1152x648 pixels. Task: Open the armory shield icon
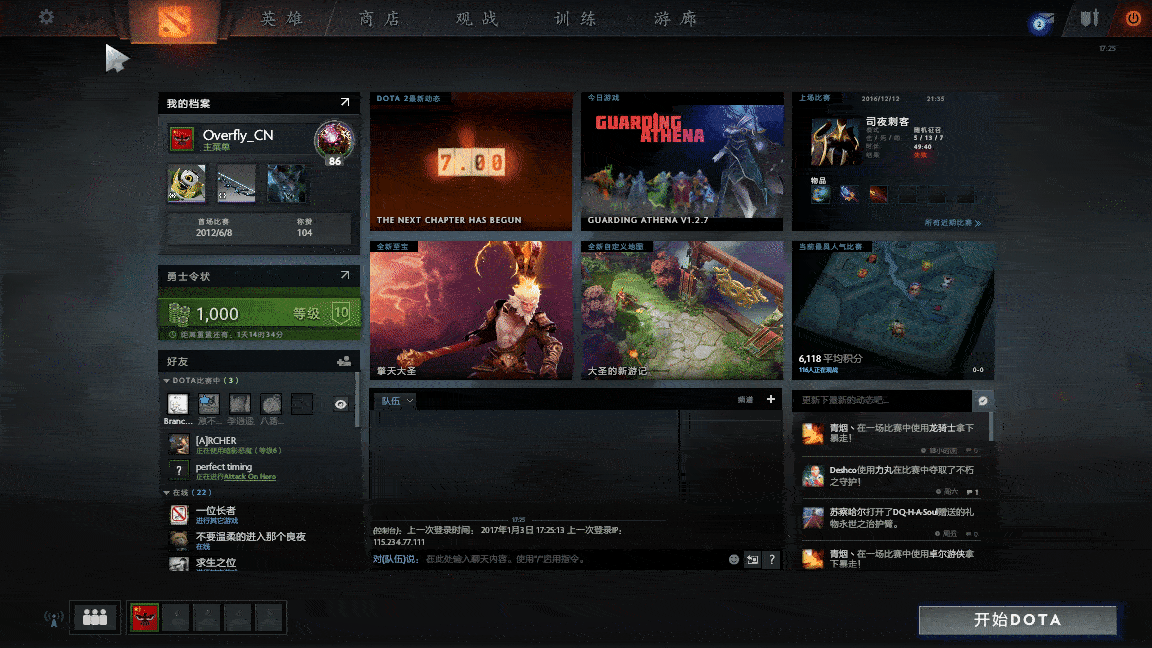point(1089,18)
